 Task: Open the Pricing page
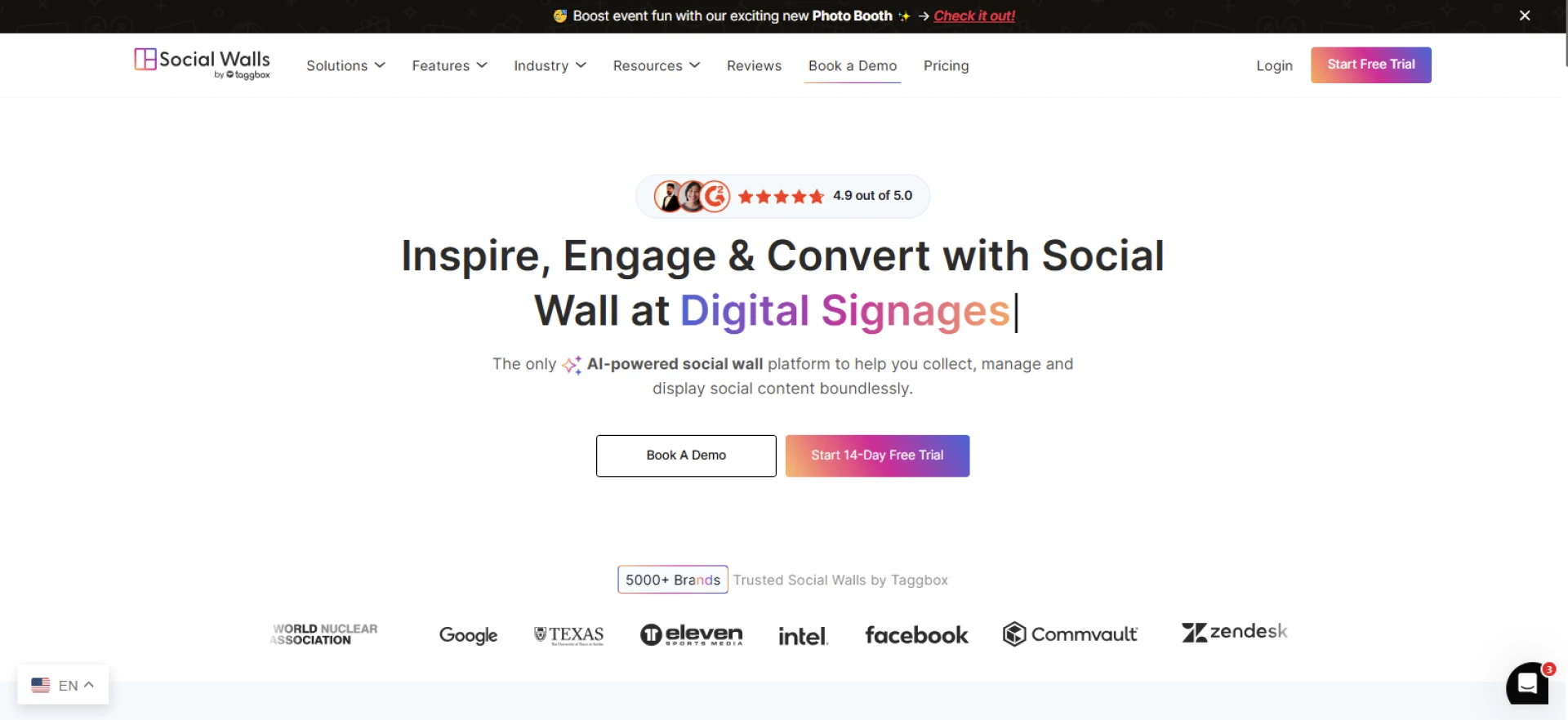(947, 65)
